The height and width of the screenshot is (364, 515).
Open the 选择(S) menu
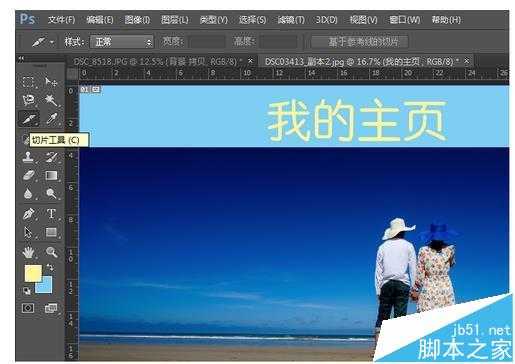pos(252,20)
